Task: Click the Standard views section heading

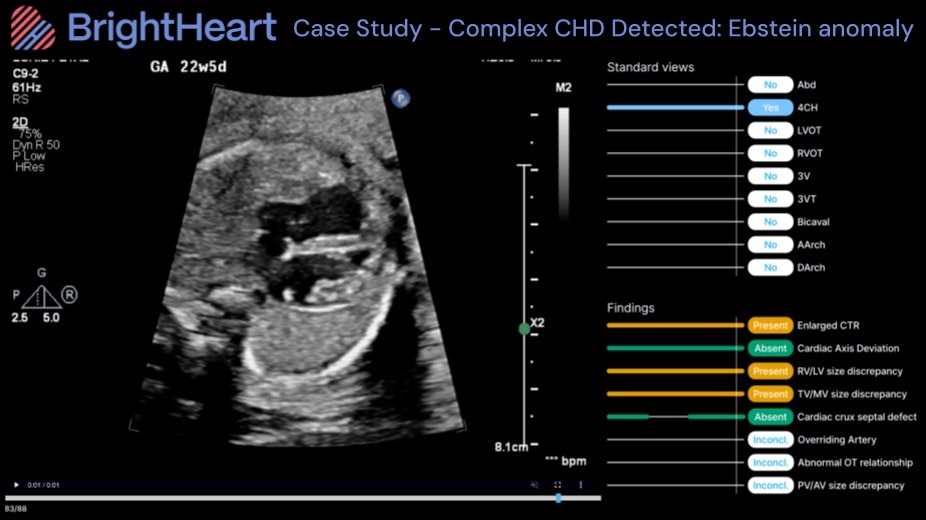Action: tap(650, 68)
